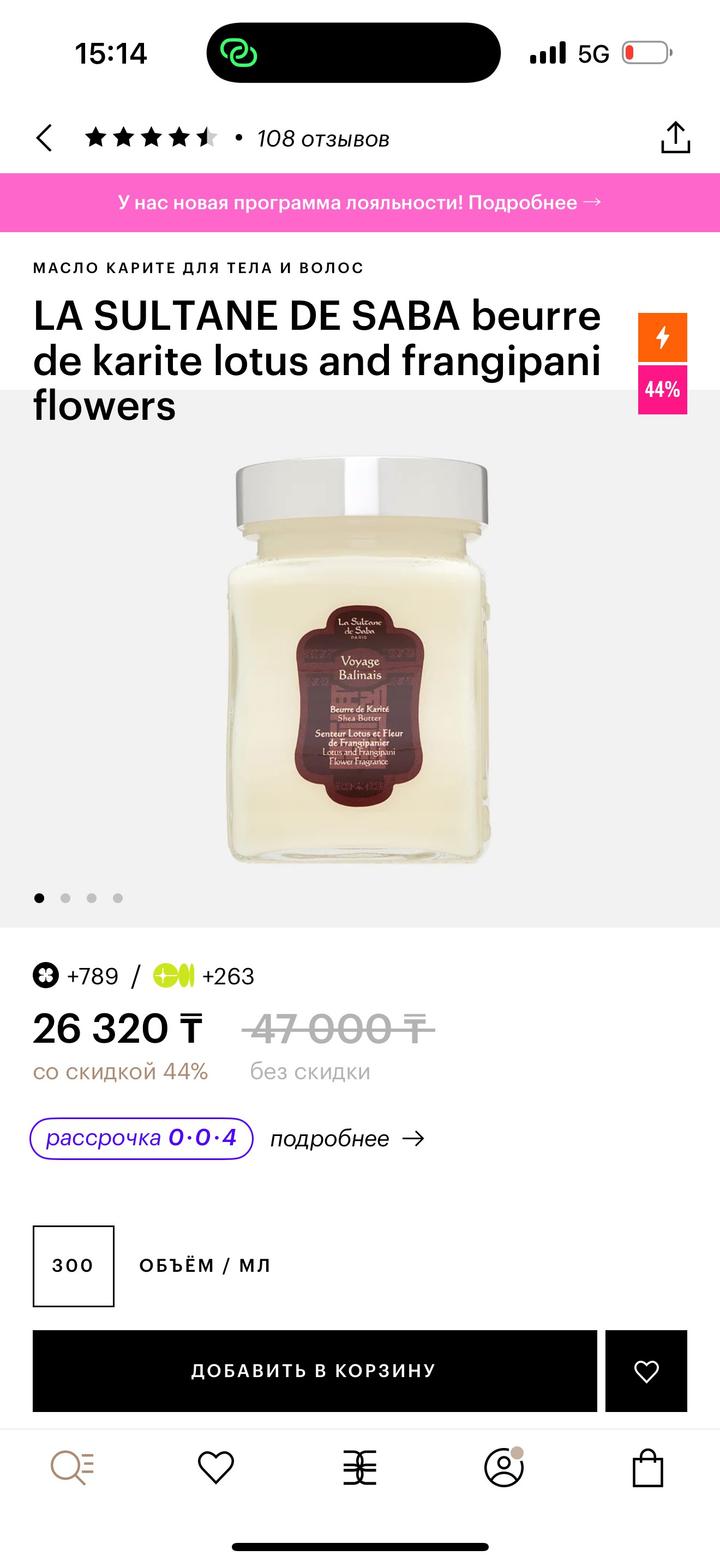This screenshot has height=1564, width=720.
Task: Open подробнее installment details link
Action: [x=347, y=1139]
